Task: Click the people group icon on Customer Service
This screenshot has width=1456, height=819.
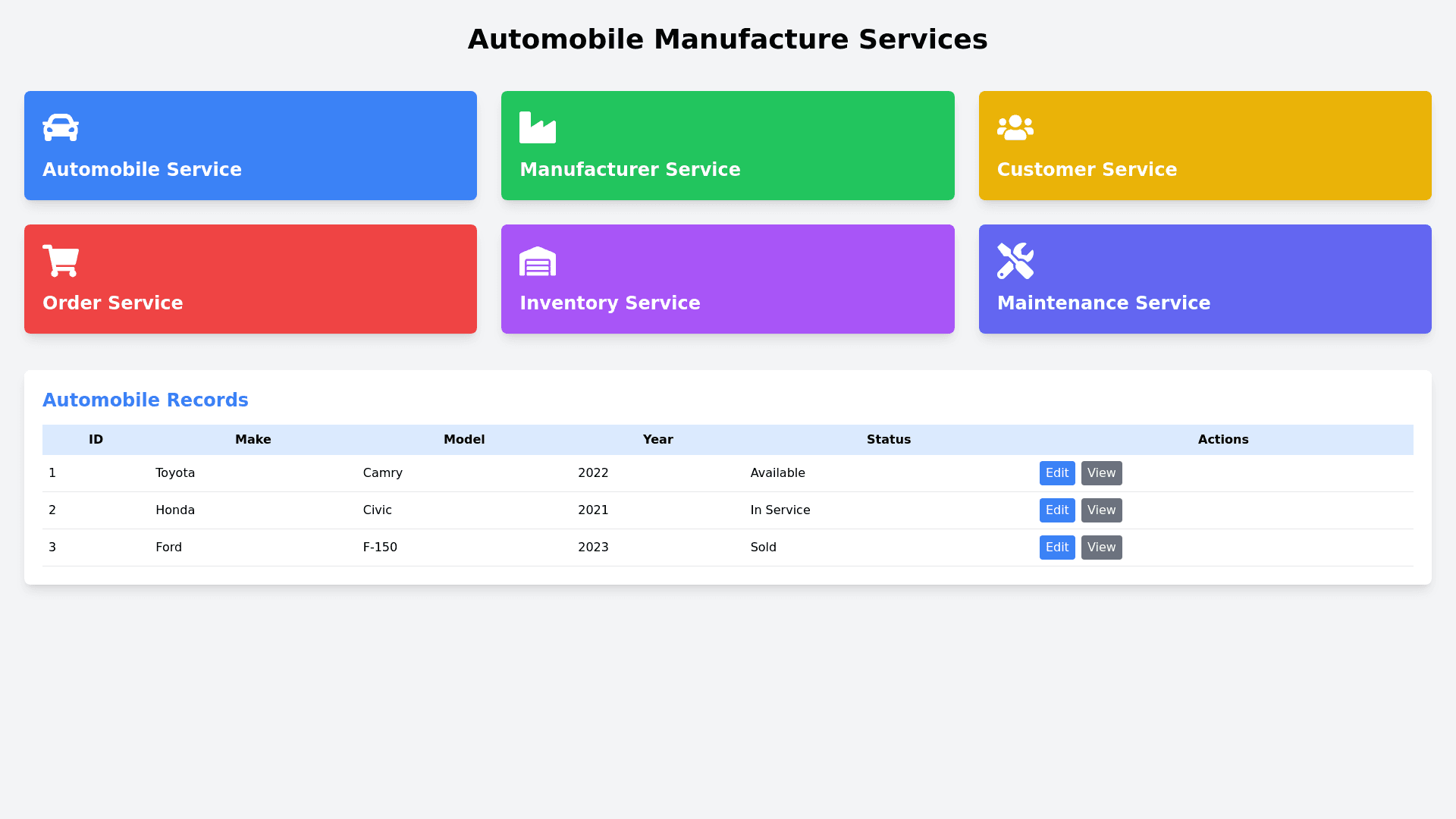Action: [x=1015, y=127]
